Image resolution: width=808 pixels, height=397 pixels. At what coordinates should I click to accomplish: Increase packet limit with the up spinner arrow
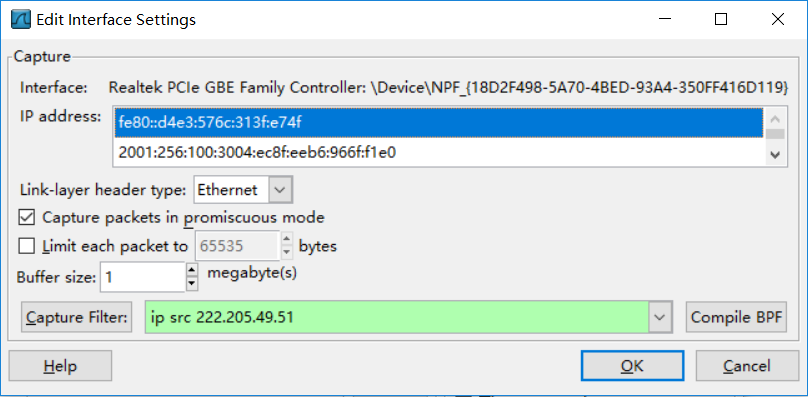click(287, 240)
